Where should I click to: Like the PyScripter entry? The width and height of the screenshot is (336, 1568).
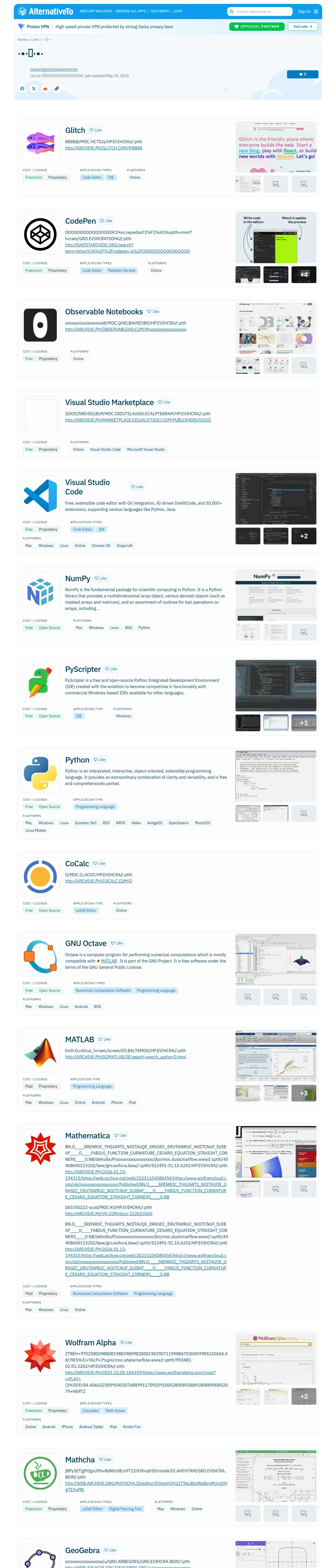tap(111, 669)
